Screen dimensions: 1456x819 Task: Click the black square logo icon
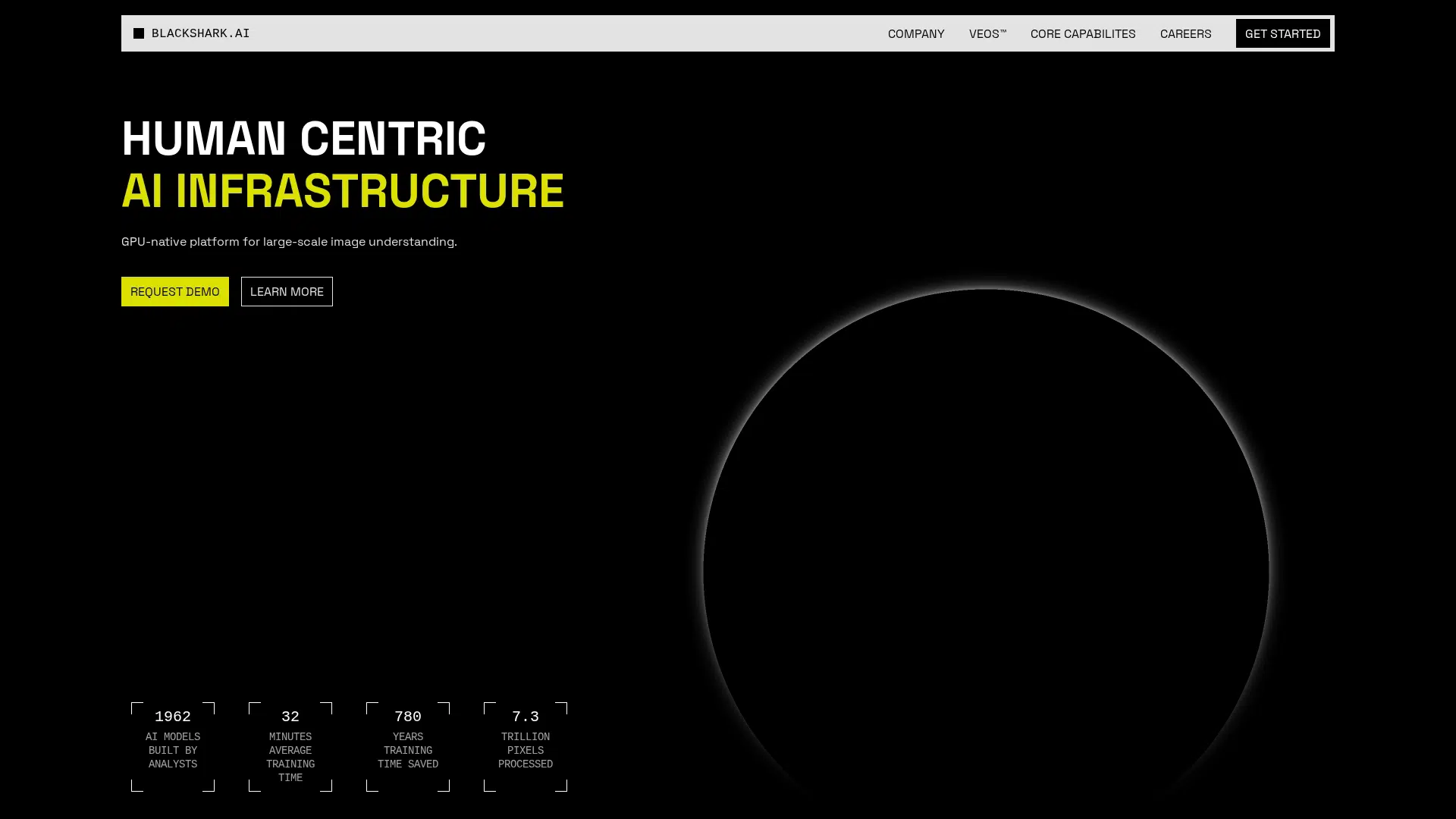[x=139, y=33]
